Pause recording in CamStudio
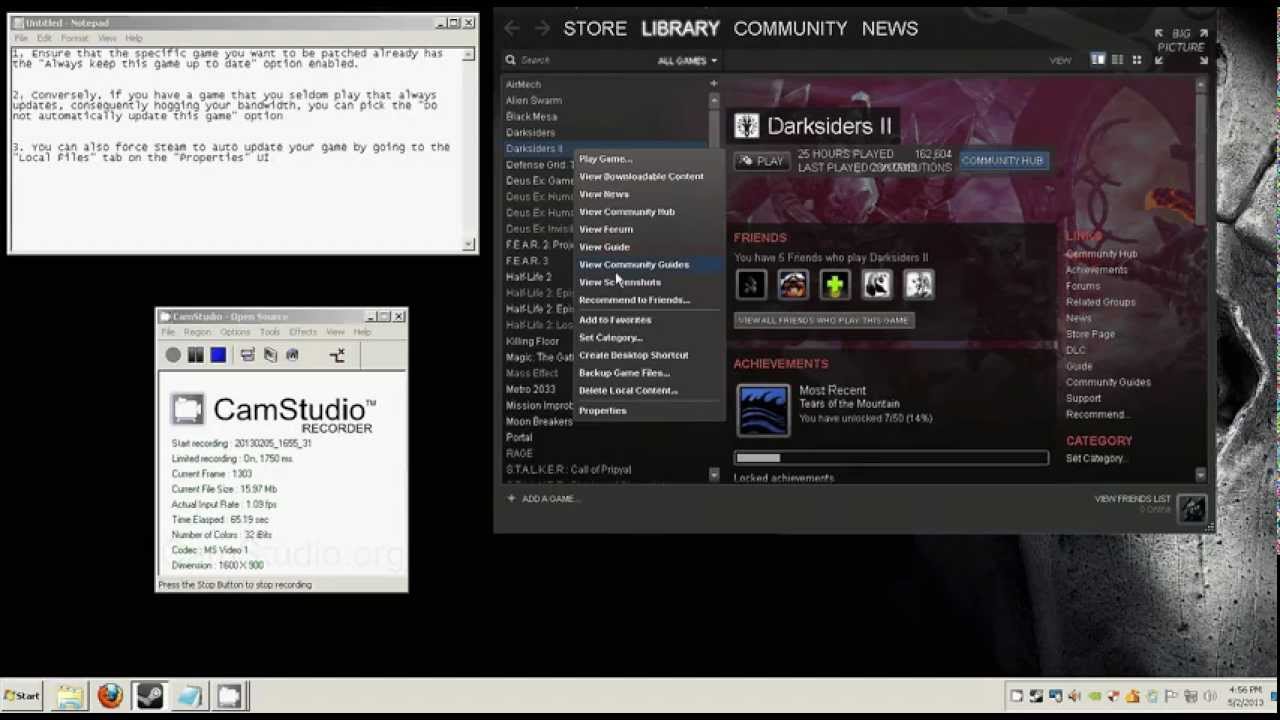 tap(195, 355)
